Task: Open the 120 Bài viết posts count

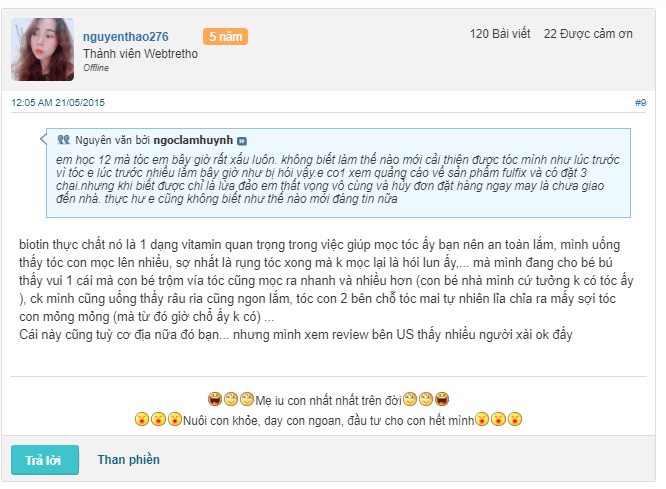Action: [500, 34]
